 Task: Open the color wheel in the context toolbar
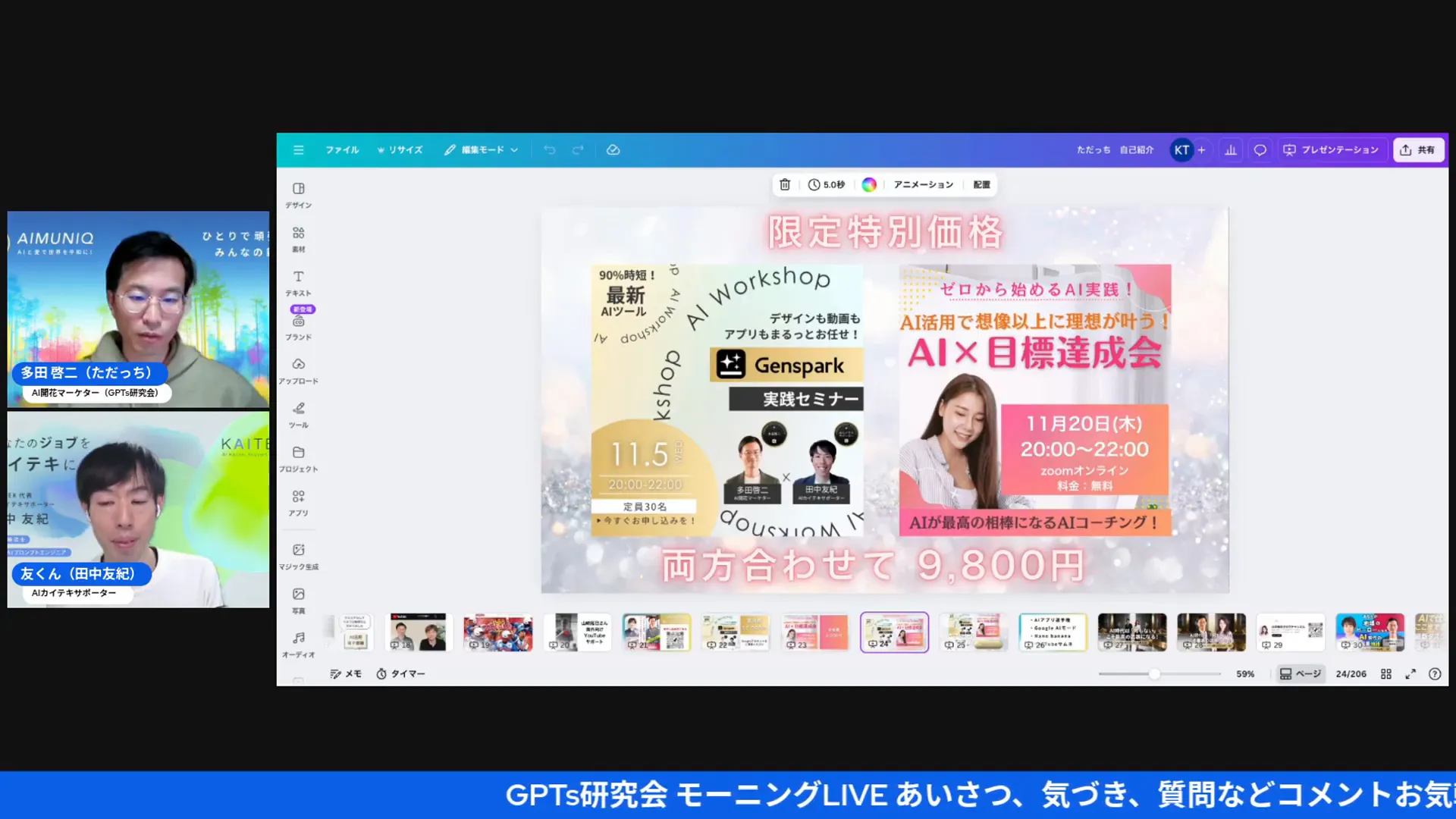(x=870, y=184)
